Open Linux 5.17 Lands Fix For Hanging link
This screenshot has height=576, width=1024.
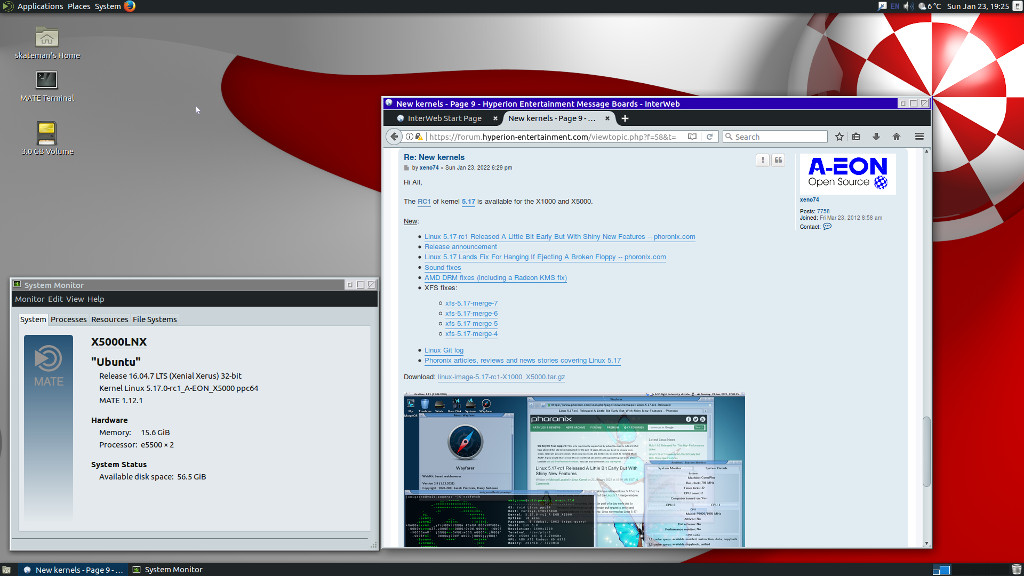coord(545,257)
